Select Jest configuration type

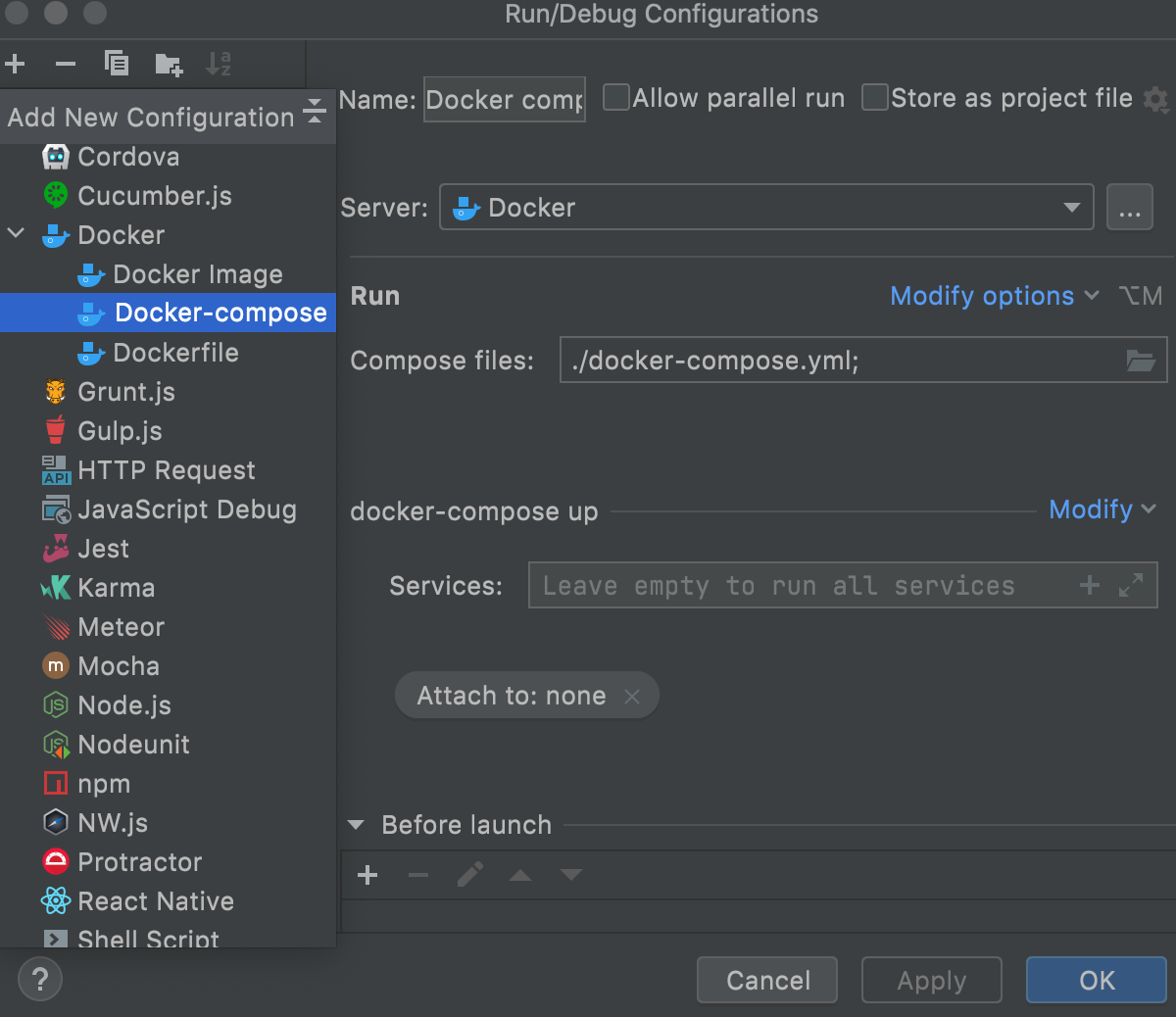tap(168, 549)
